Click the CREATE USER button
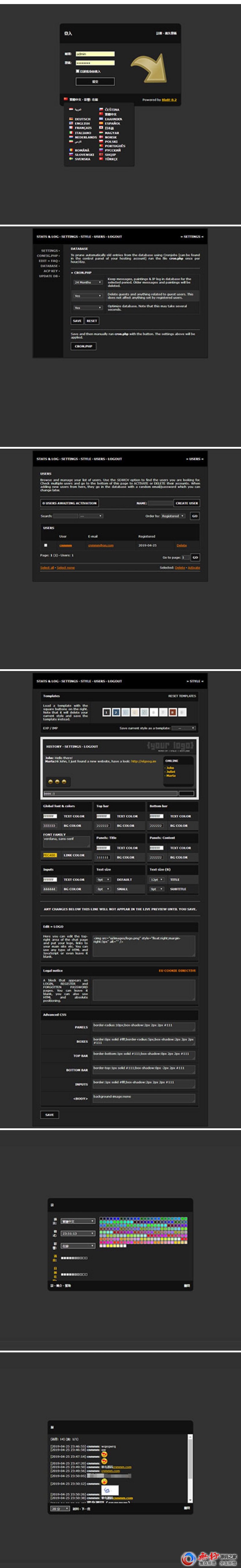Screen dimensions: 241x1568 [186, 503]
